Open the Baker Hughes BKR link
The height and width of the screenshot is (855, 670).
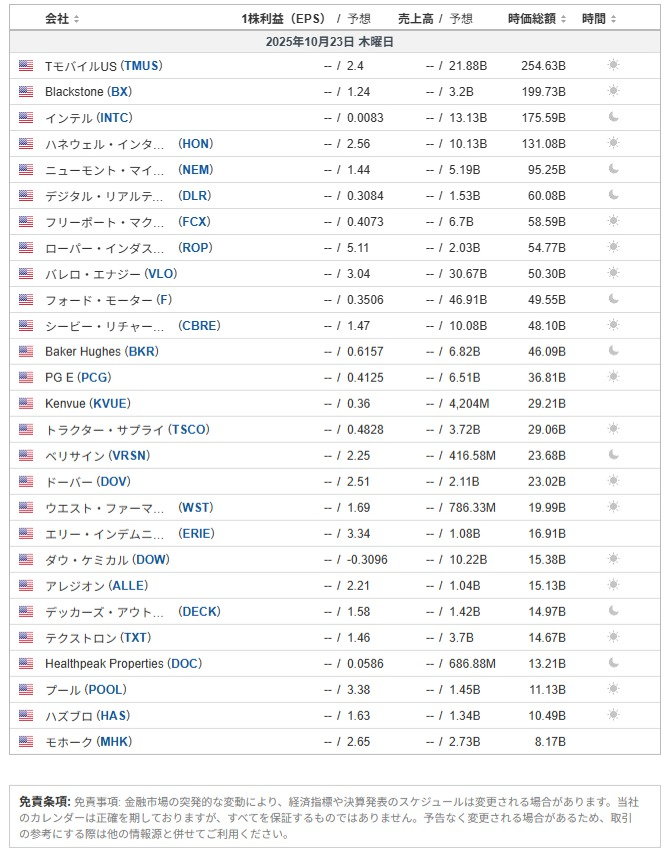tap(141, 351)
